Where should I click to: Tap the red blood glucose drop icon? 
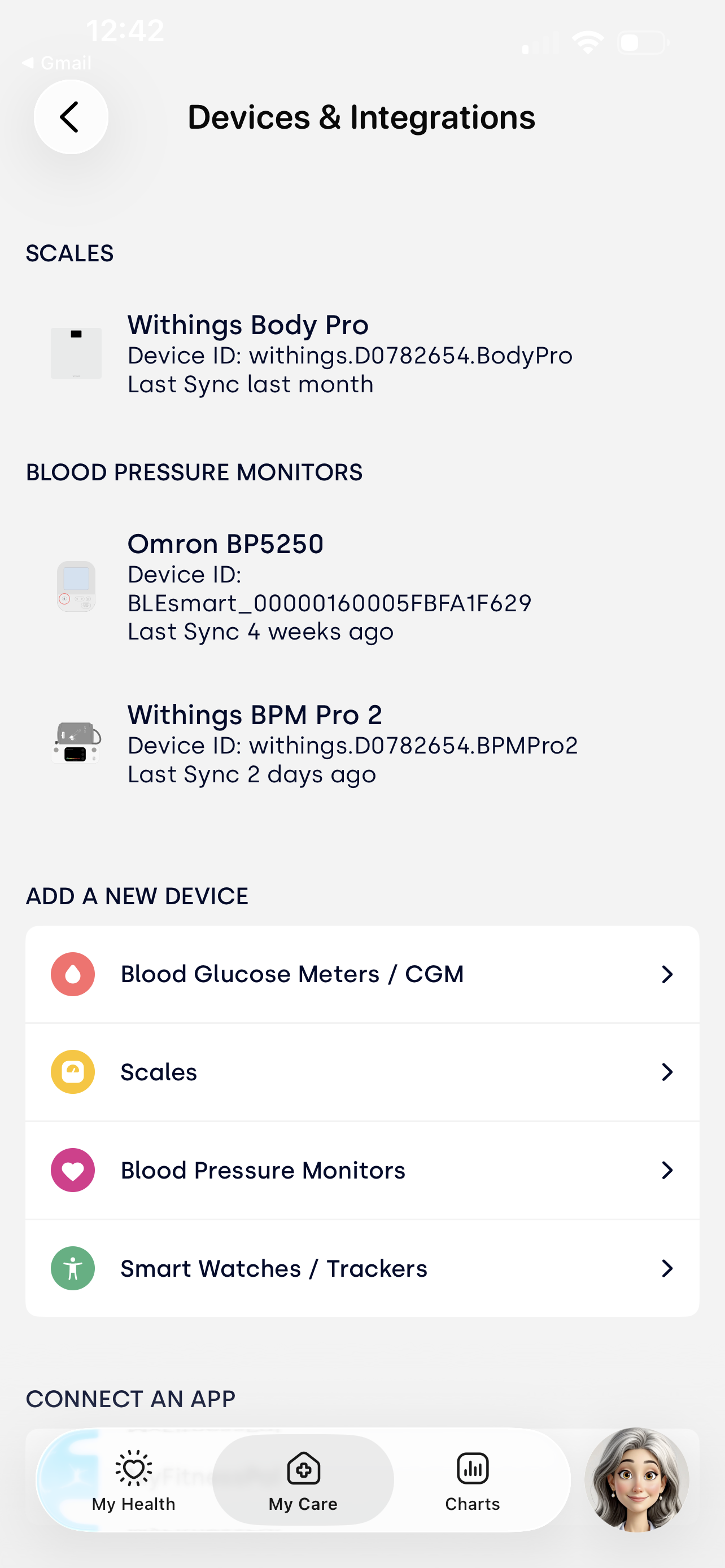point(72,974)
